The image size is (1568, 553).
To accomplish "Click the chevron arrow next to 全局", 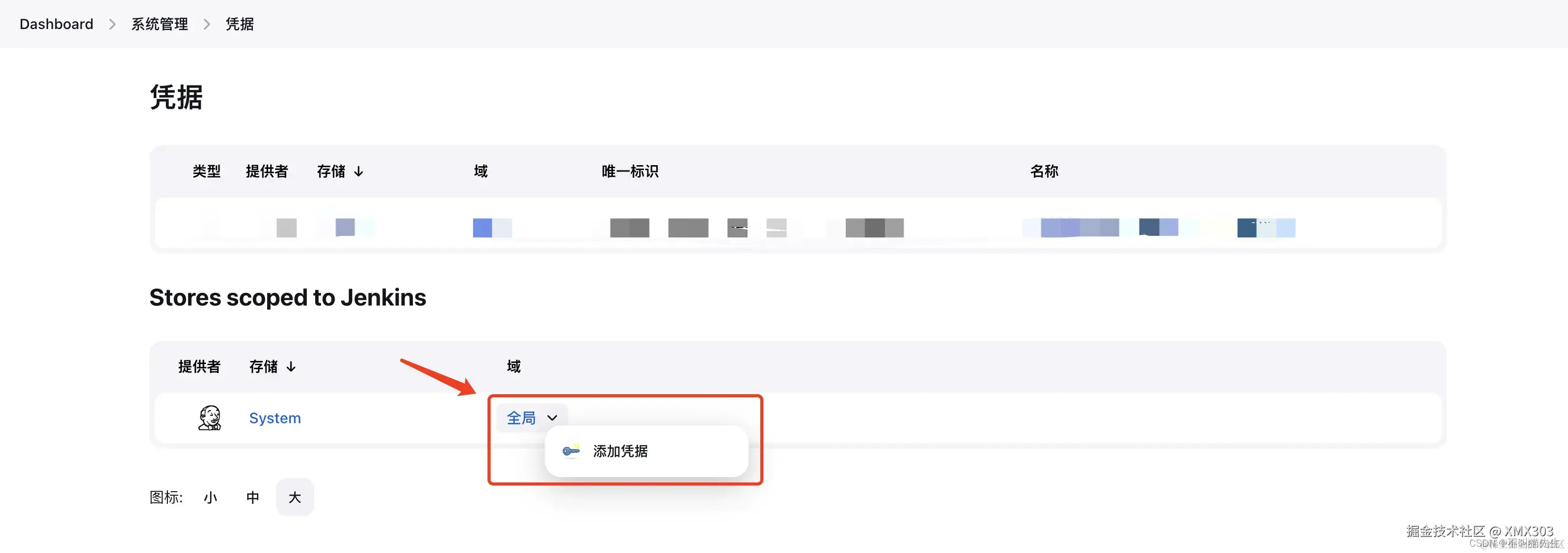I will point(553,417).
